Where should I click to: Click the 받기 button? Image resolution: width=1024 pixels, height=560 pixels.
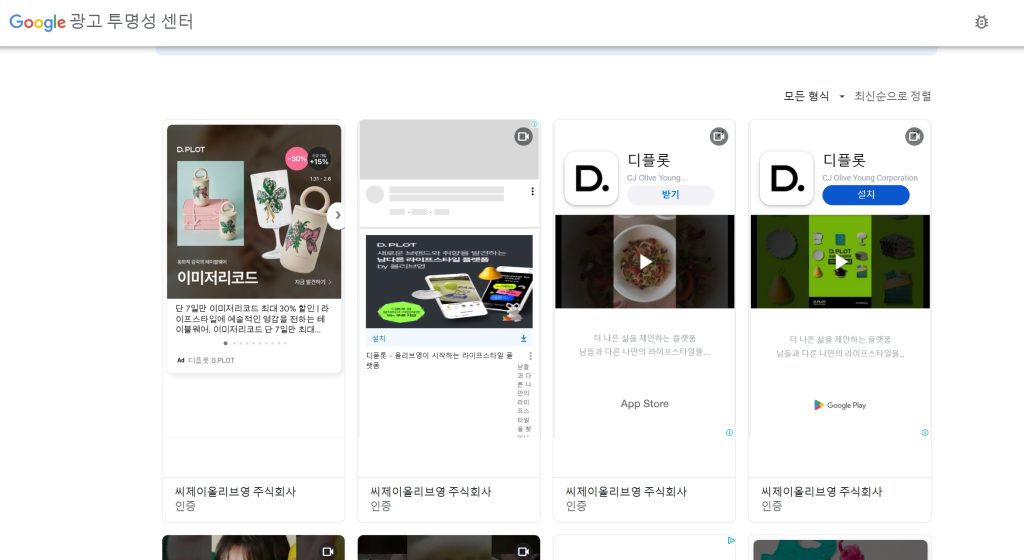670,194
